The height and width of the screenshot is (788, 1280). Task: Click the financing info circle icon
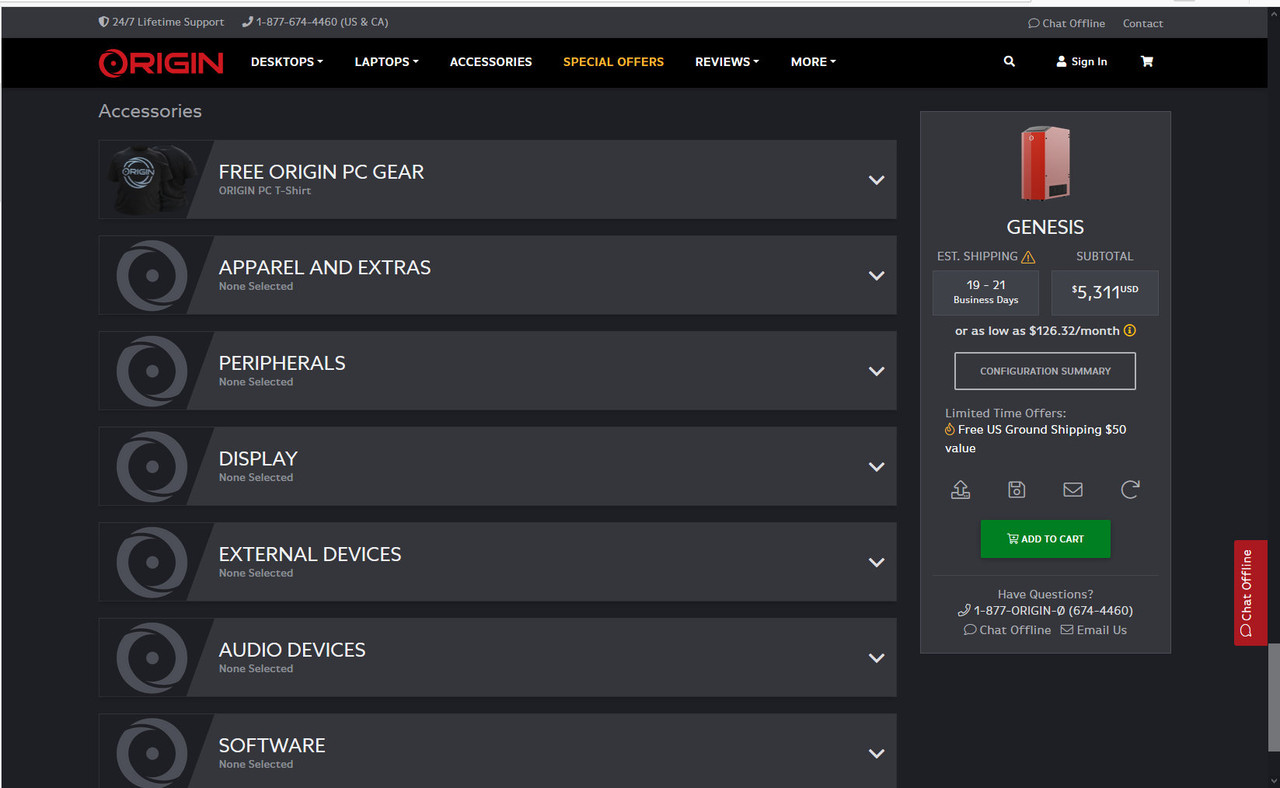(1130, 330)
